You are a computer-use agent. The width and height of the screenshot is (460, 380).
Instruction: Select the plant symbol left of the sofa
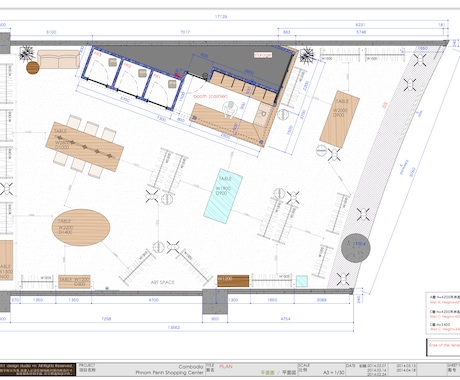(26, 53)
